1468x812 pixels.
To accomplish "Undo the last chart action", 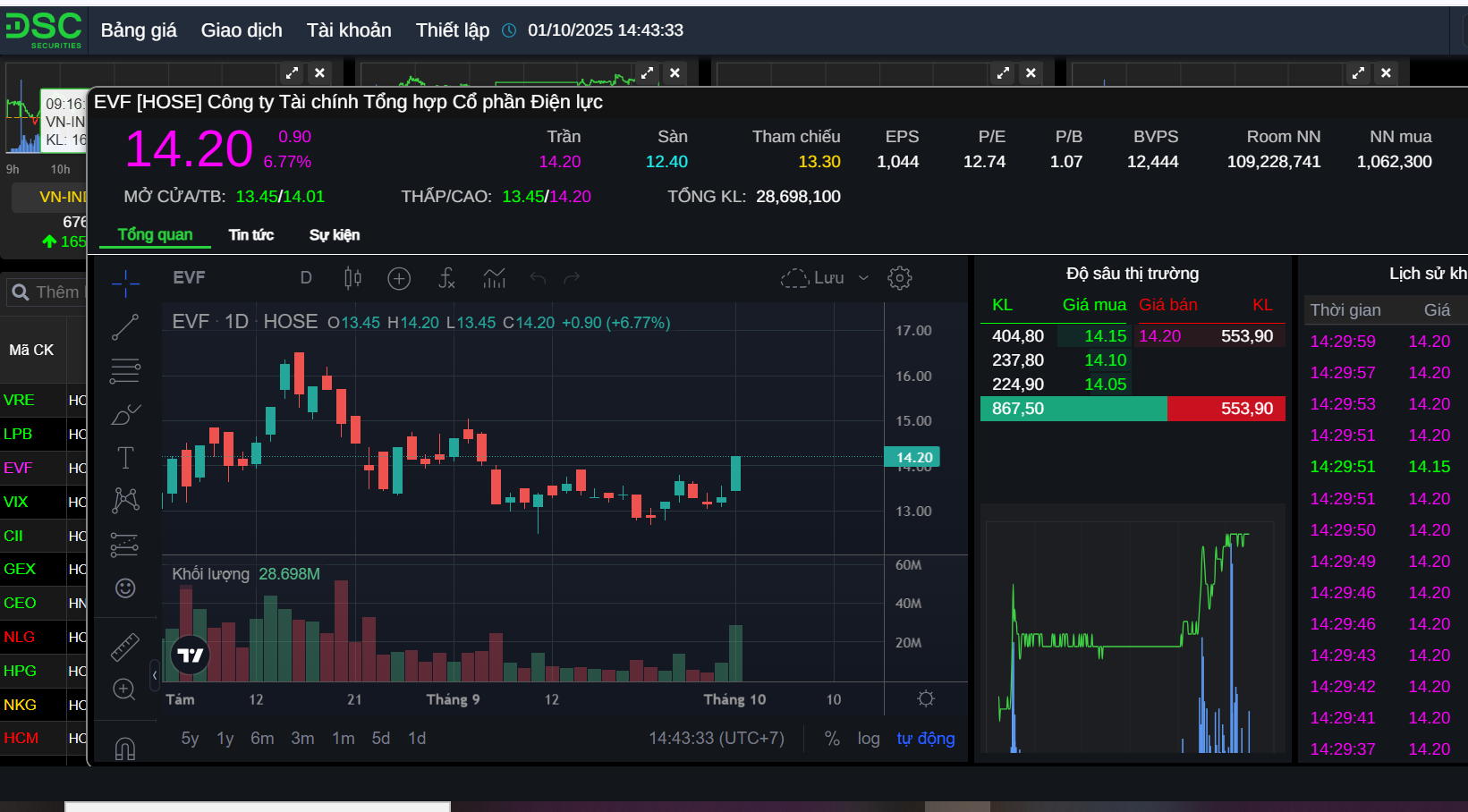I will coord(538,278).
